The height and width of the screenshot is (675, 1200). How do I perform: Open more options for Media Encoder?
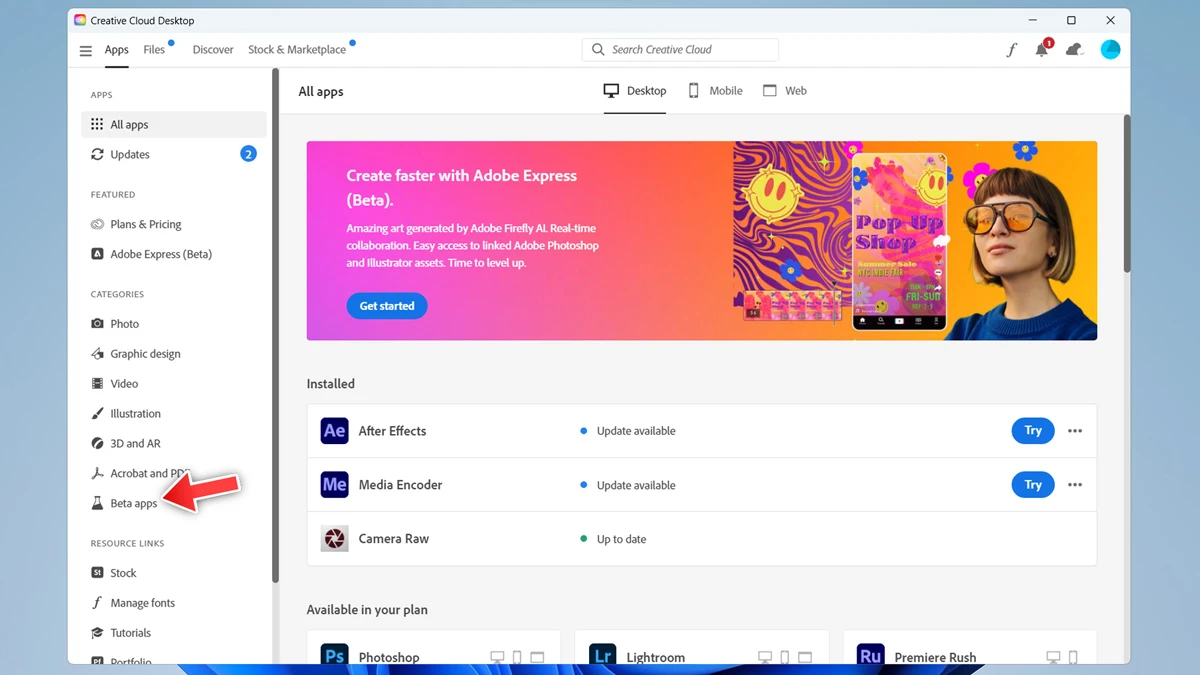pos(1075,485)
